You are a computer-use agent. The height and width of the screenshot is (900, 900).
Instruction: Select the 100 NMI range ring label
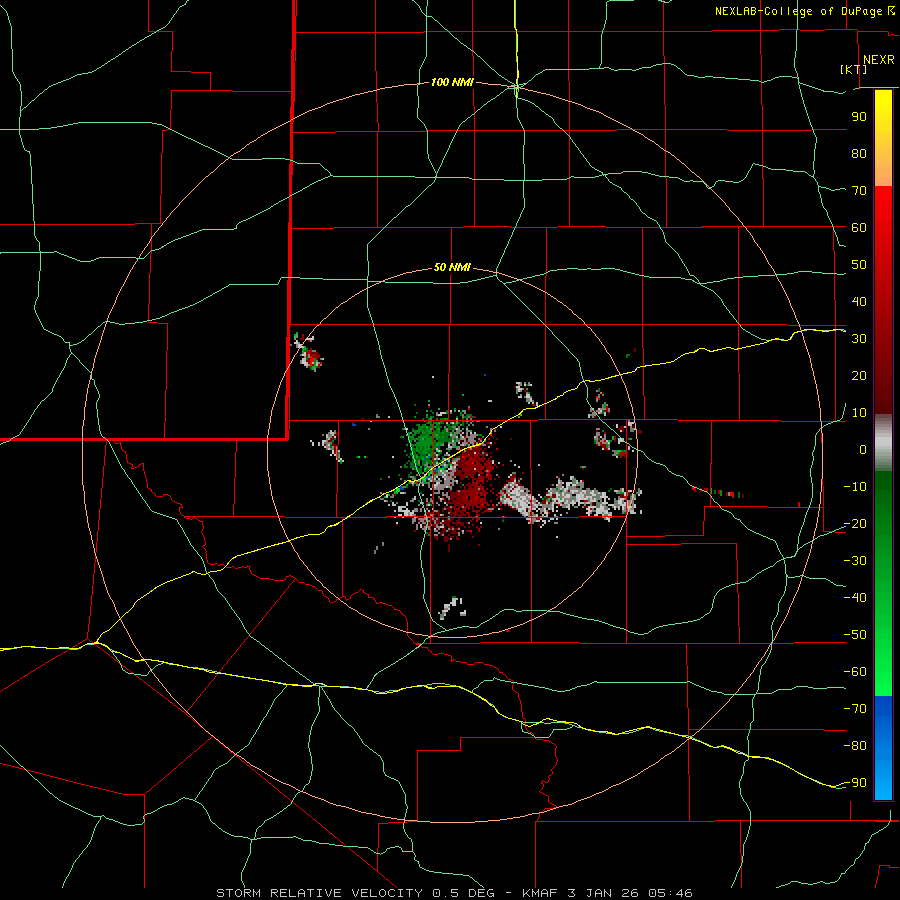(452, 83)
